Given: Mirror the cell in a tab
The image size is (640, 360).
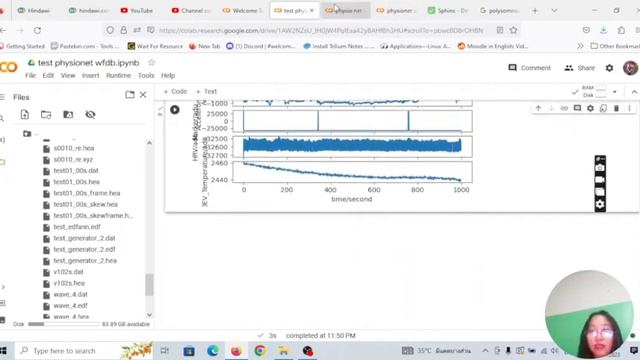Looking at the screenshot, I should click(603, 108).
